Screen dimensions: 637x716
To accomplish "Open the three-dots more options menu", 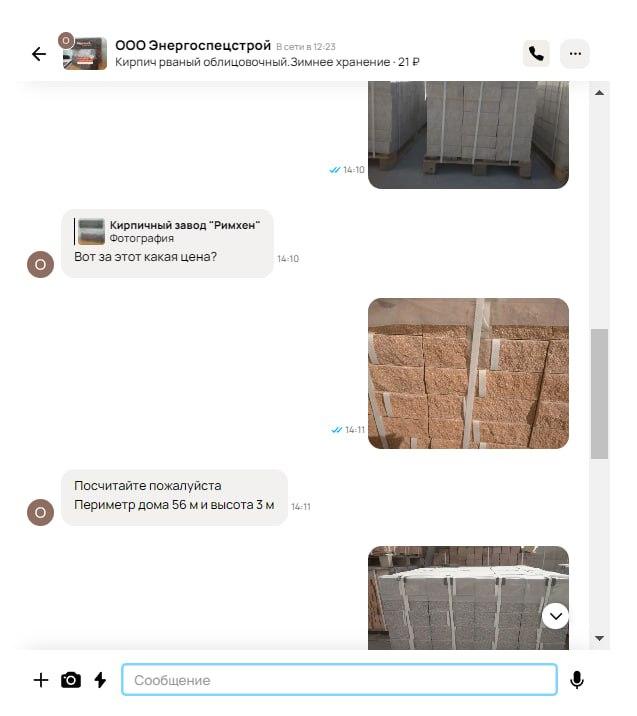I will tap(575, 54).
